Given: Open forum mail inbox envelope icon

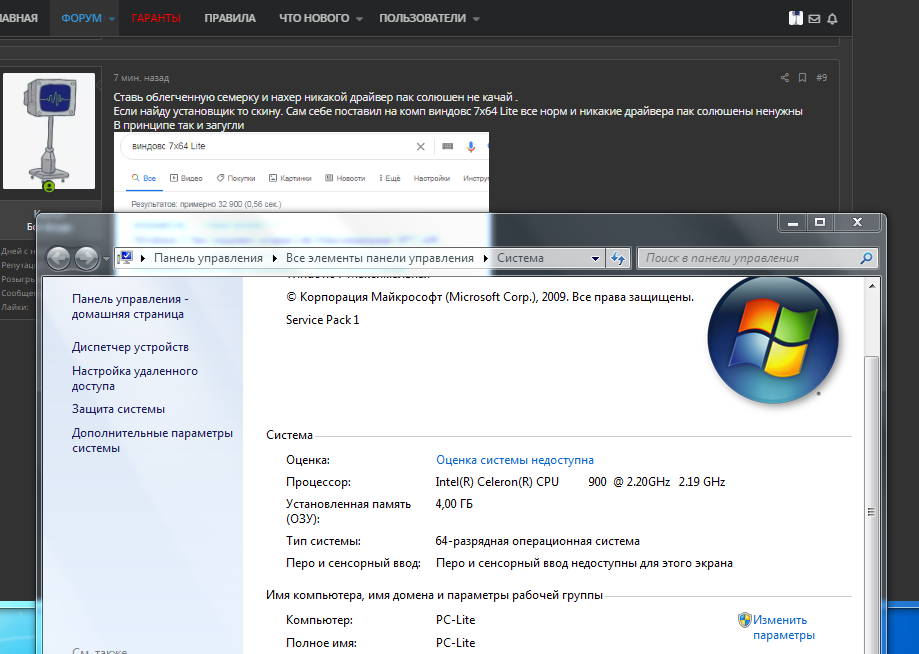Looking at the screenshot, I should 814,19.
